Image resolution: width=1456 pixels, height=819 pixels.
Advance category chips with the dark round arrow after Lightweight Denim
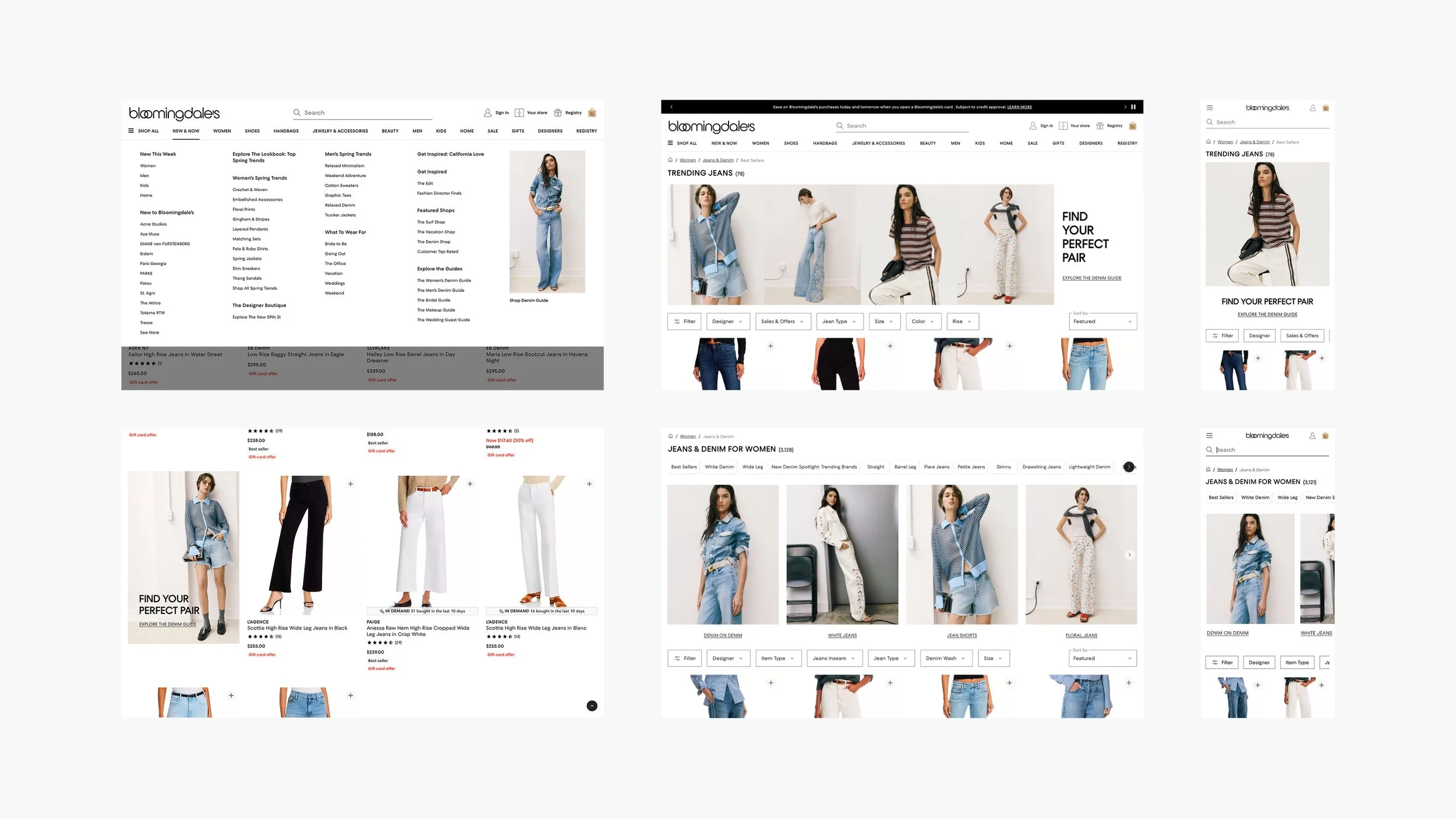pos(1129,467)
